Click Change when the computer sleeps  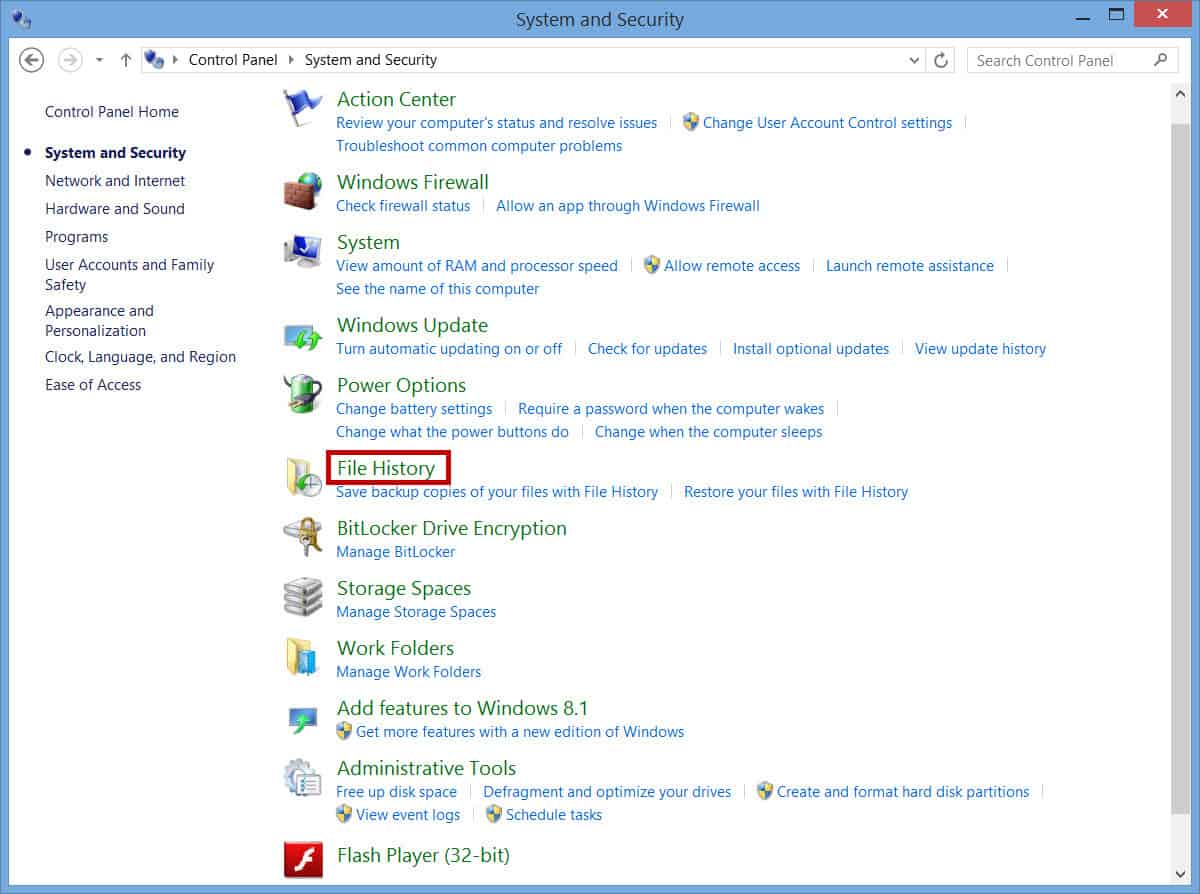tap(708, 432)
